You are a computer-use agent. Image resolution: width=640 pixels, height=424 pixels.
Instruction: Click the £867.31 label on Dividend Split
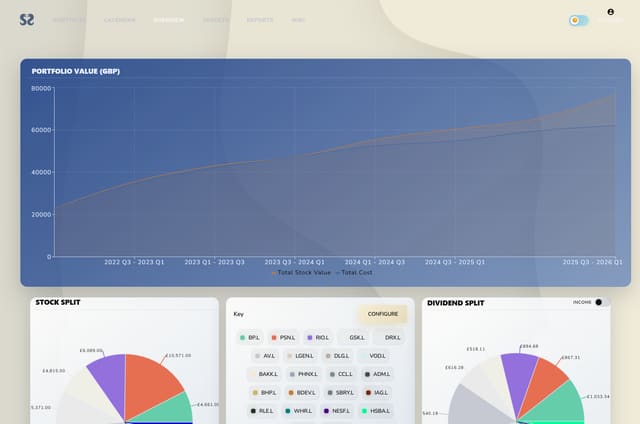(x=571, y=357)
